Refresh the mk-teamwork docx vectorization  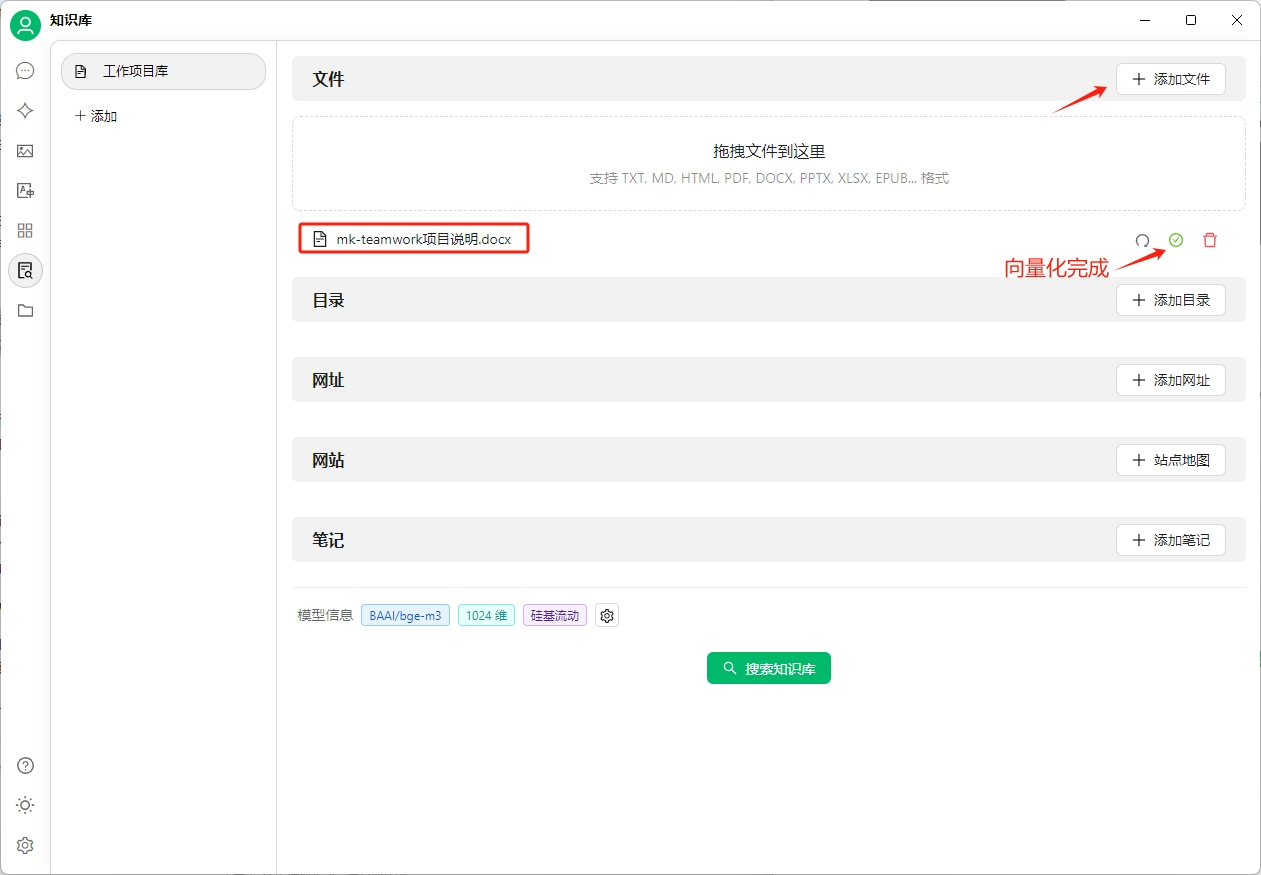1142,240
